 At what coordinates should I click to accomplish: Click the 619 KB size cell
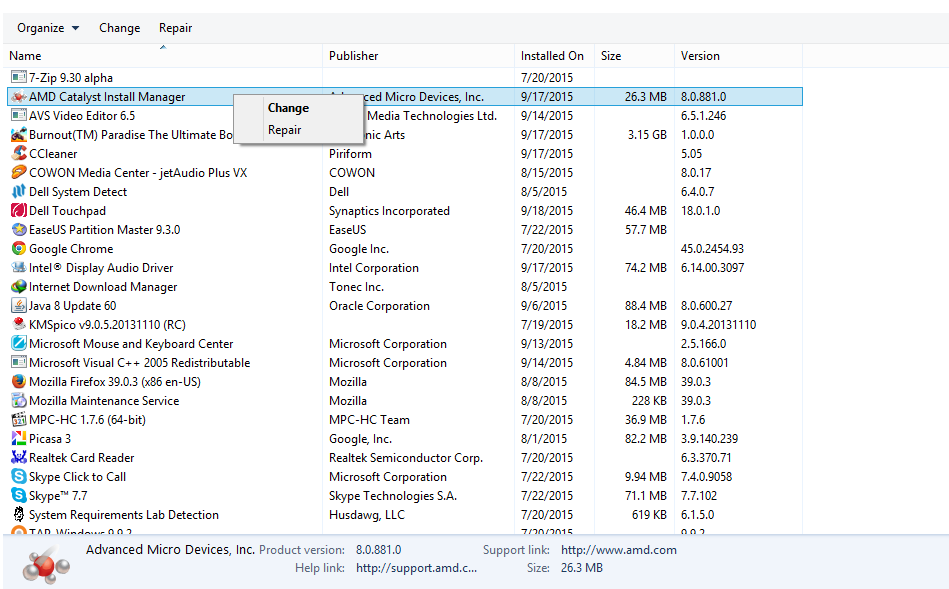pos(649,515)
